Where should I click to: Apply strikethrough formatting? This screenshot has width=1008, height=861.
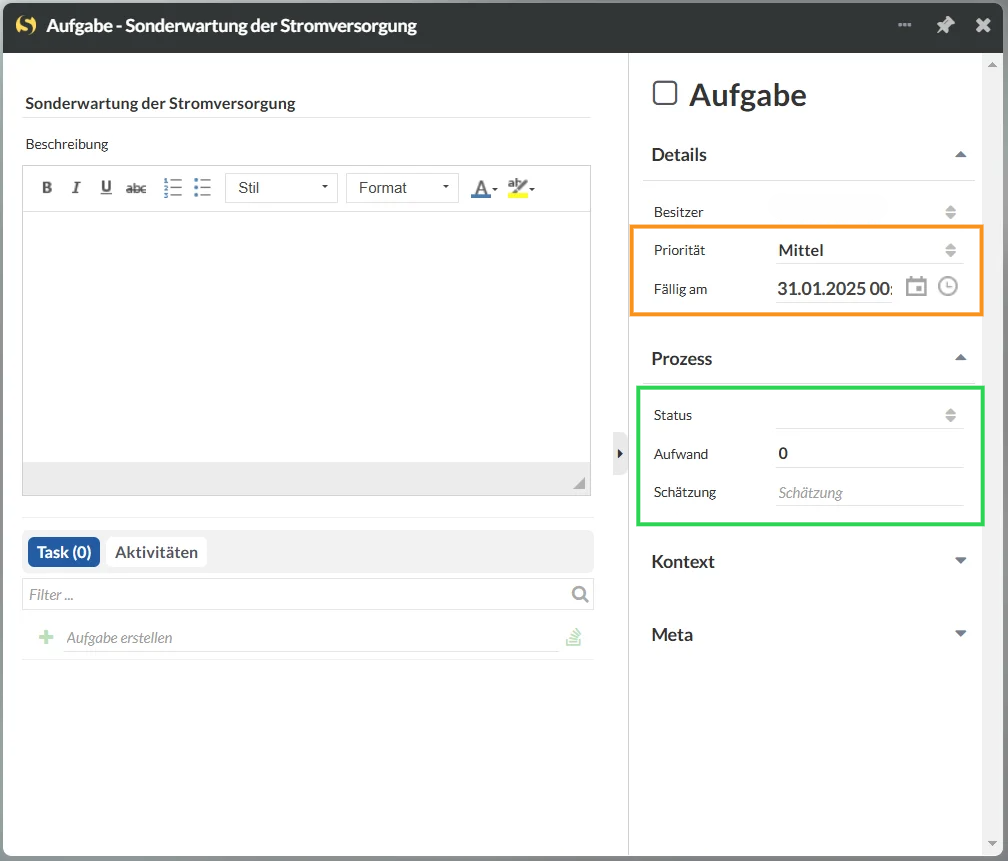136,188
